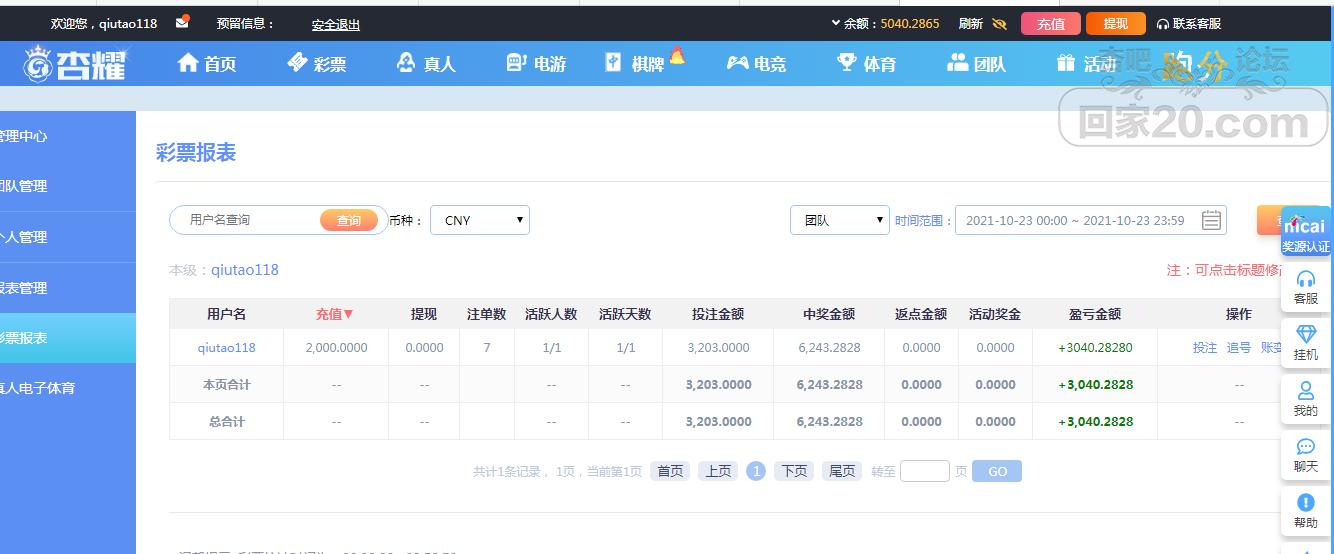Sort by 提现 column header
Image resolution: width=1334 pixels, height=554 pixels.
point(424,314)
